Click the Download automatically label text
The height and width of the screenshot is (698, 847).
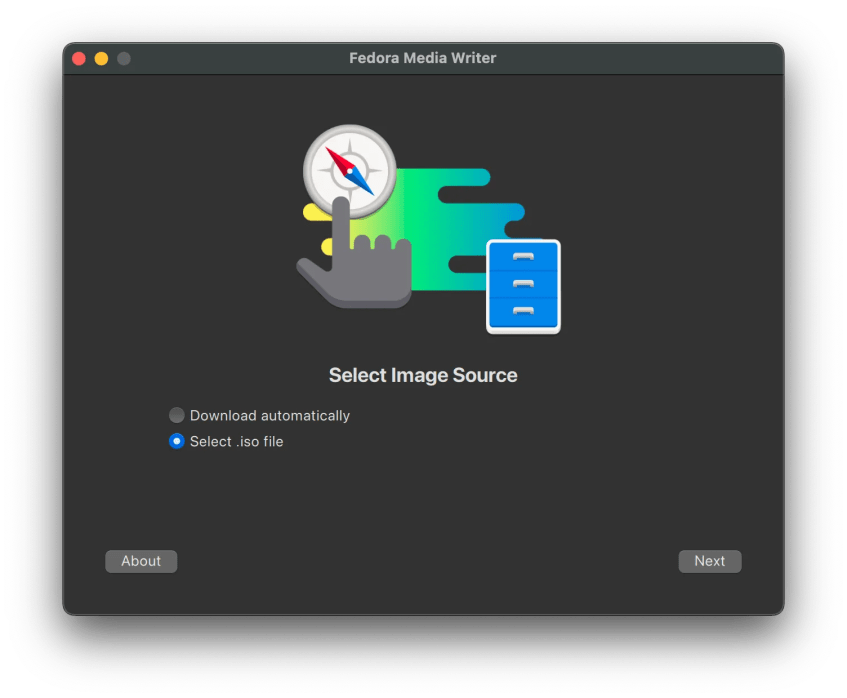point(270,415)
